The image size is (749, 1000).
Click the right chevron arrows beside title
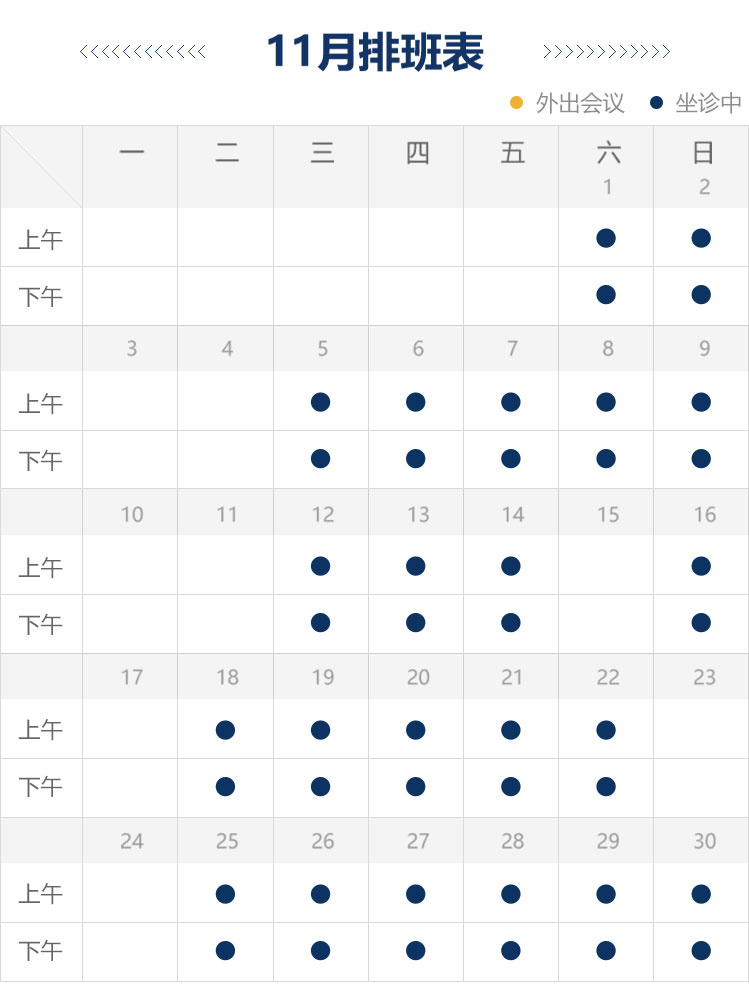tap(606, 52)
